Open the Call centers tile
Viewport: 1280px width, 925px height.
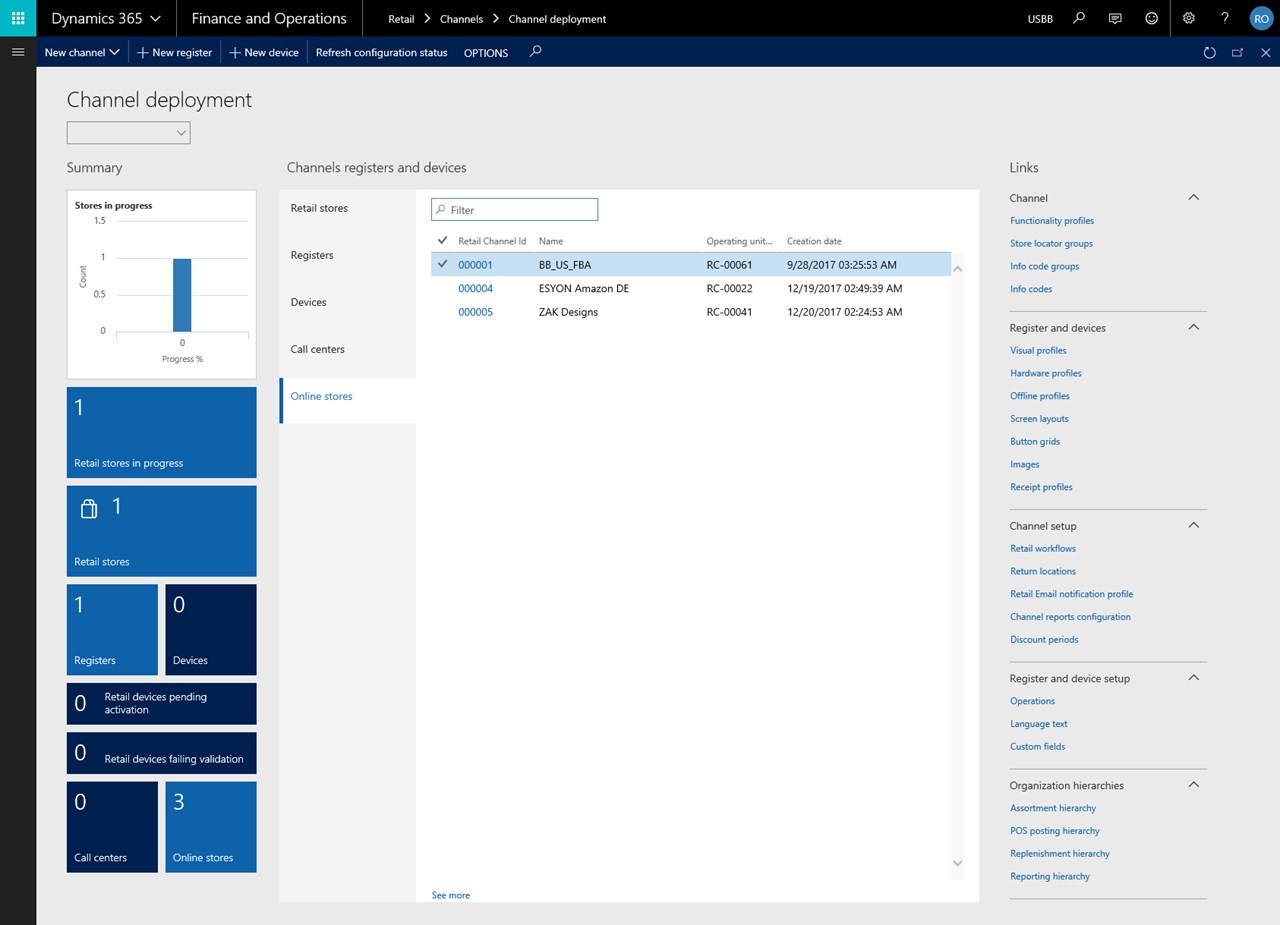tap(112, 827)
